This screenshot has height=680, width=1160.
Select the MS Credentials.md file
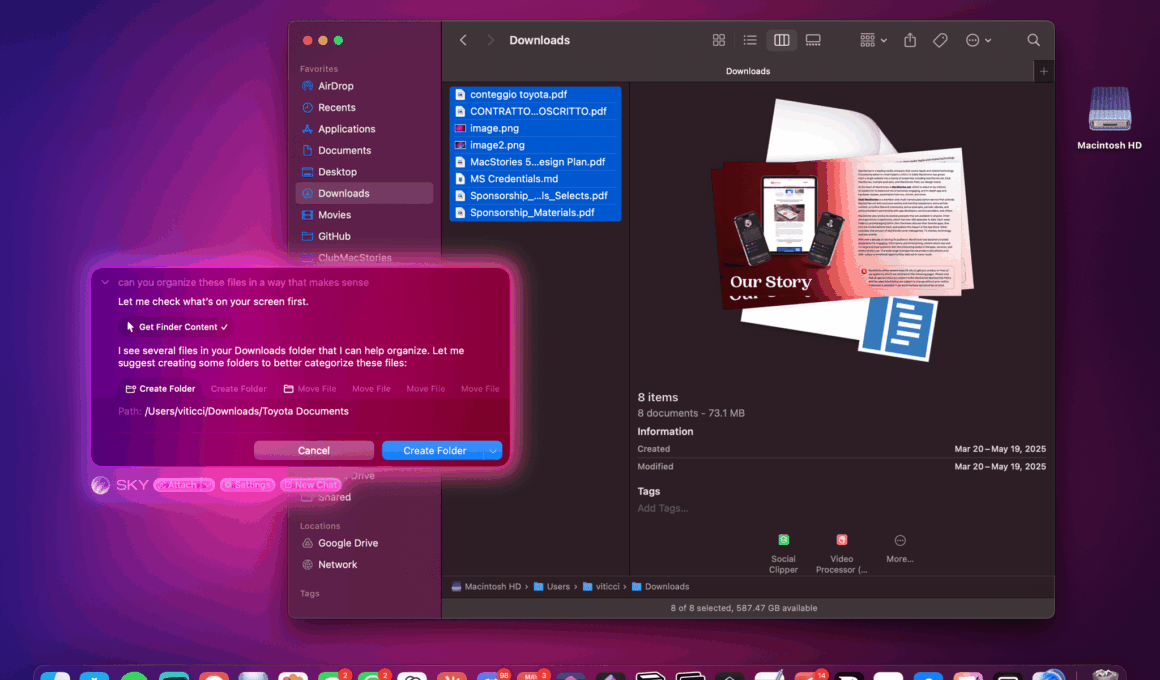[535, 178]
